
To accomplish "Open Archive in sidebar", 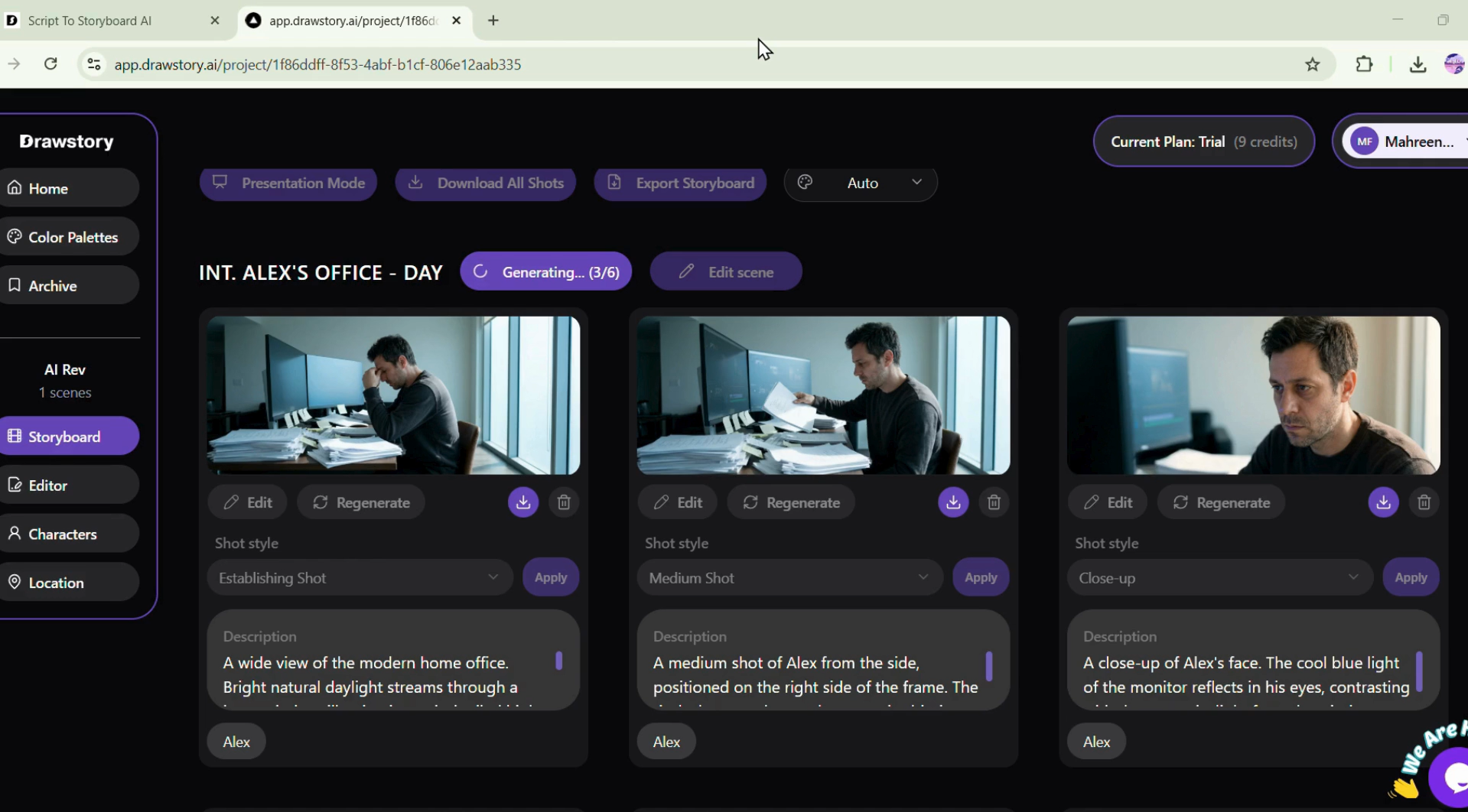I will [69, 285].
